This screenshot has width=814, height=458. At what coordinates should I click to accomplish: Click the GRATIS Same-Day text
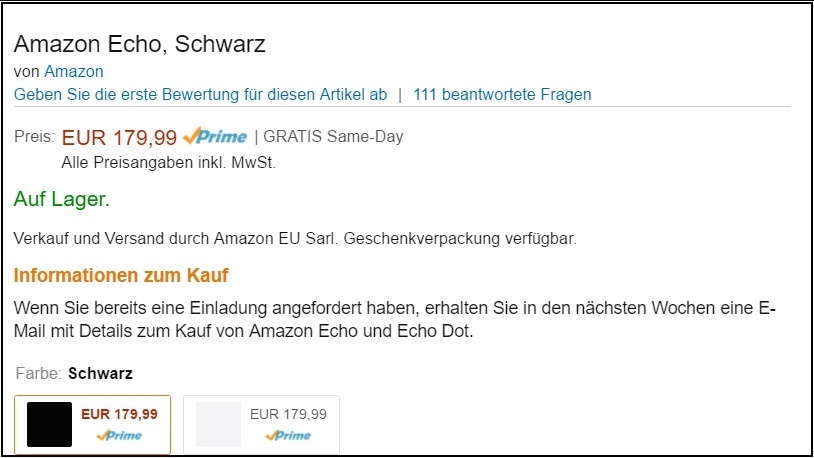point(333,137)
